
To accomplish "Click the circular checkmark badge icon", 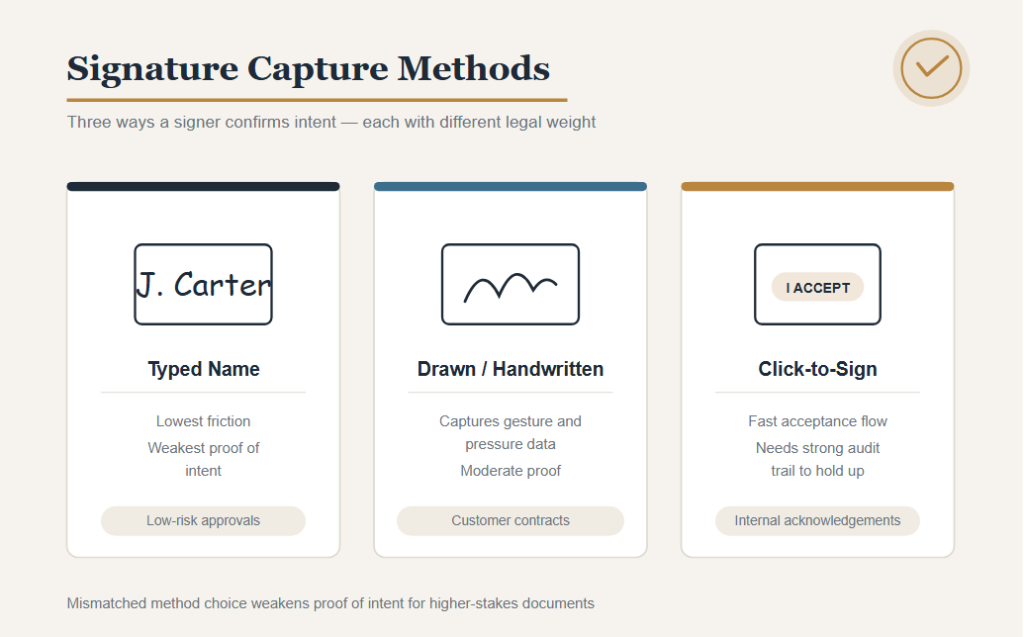I will 931,68.
